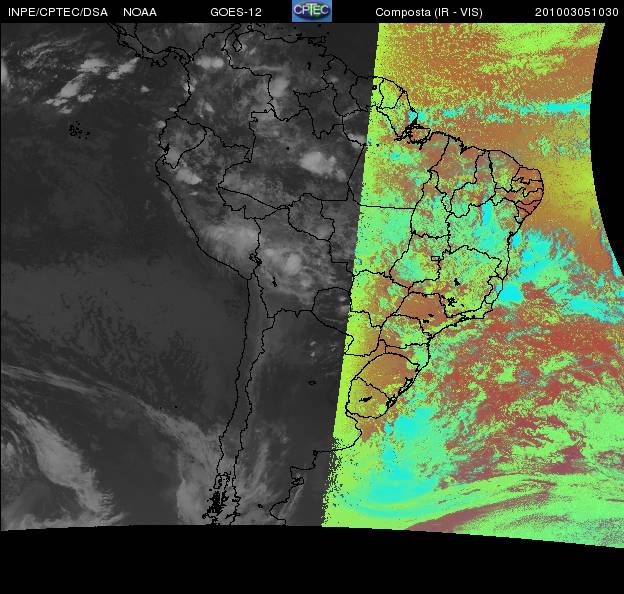Click the Composta (IR - VIS) label

pyautogui.click(x=429, y=12)
